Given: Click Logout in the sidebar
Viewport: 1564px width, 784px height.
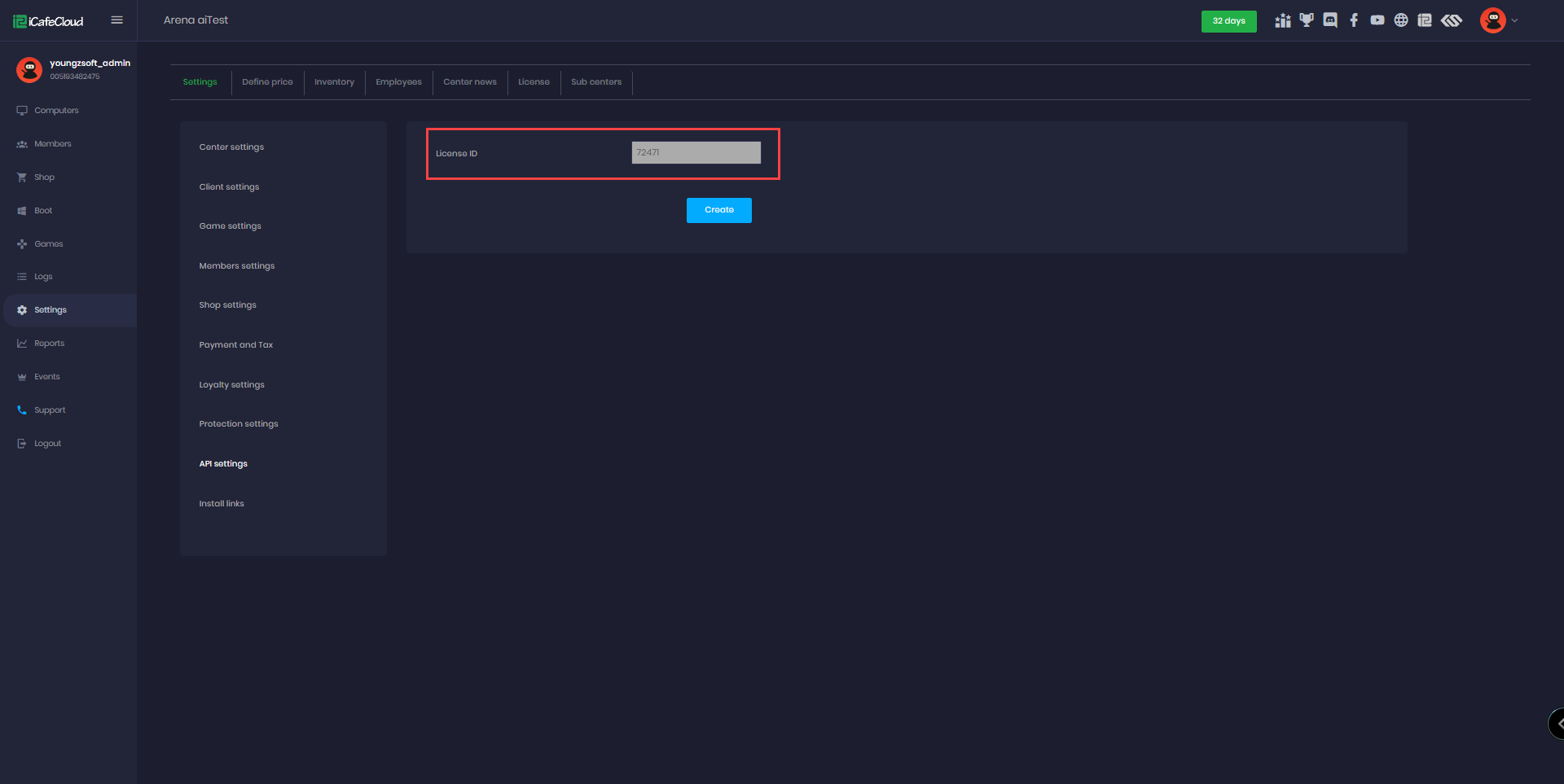Looking at the screenshot, I should (47, 444).
